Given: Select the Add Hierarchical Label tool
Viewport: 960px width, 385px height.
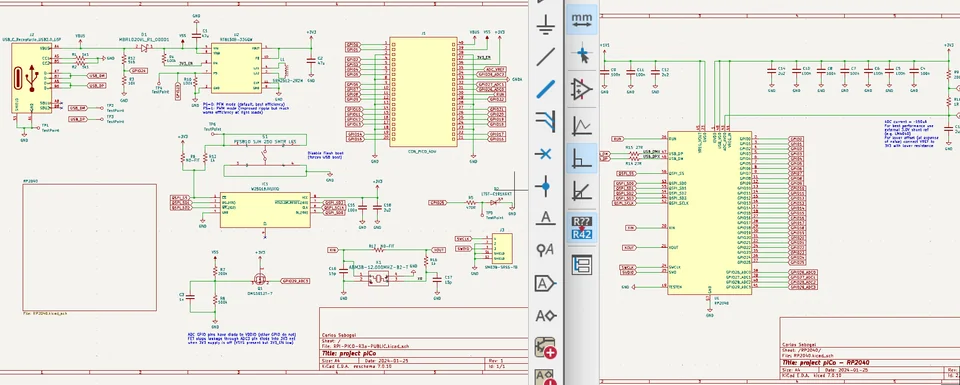Looking at the screenshot, I should (x=545, y=316).
